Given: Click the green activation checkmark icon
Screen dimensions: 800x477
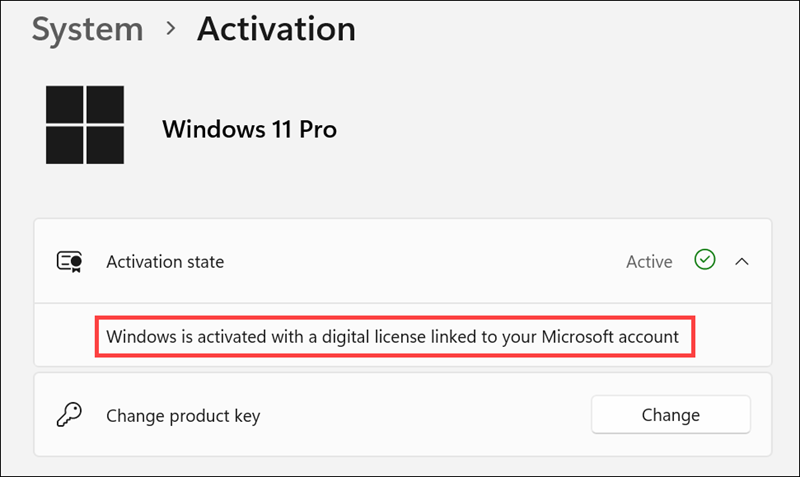Looking at the screenshot, I should [705, 261].
